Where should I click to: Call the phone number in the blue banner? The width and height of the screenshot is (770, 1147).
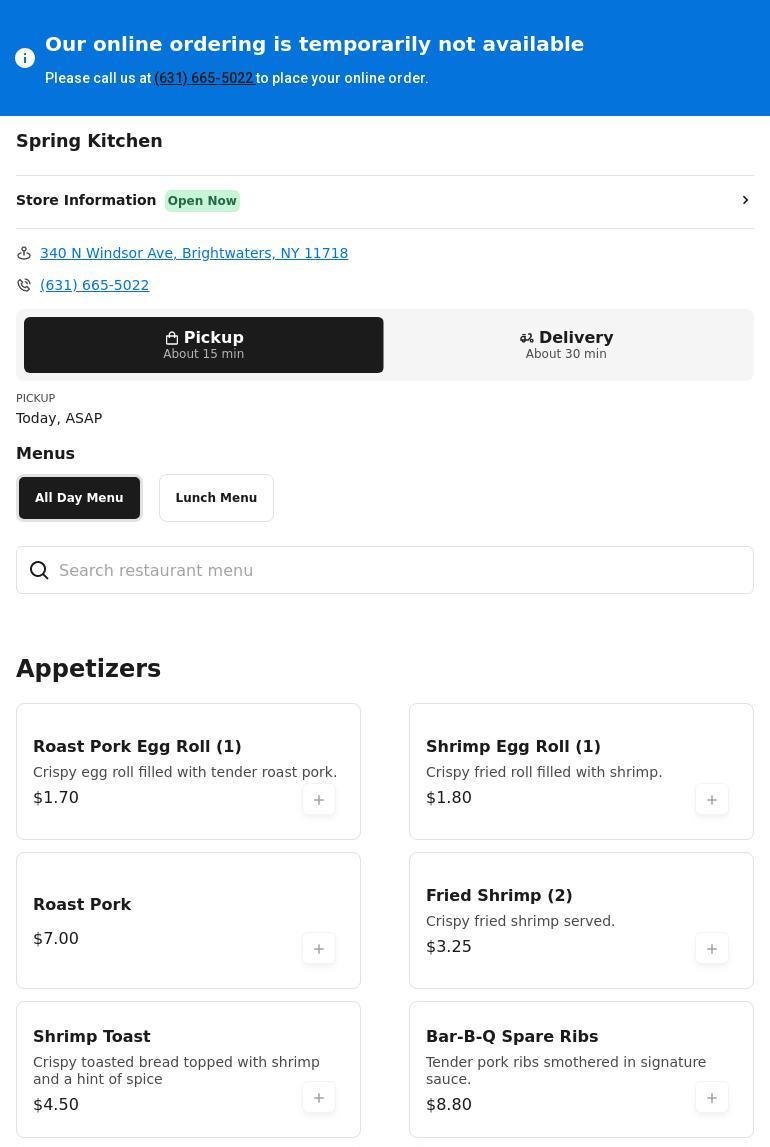204,78
